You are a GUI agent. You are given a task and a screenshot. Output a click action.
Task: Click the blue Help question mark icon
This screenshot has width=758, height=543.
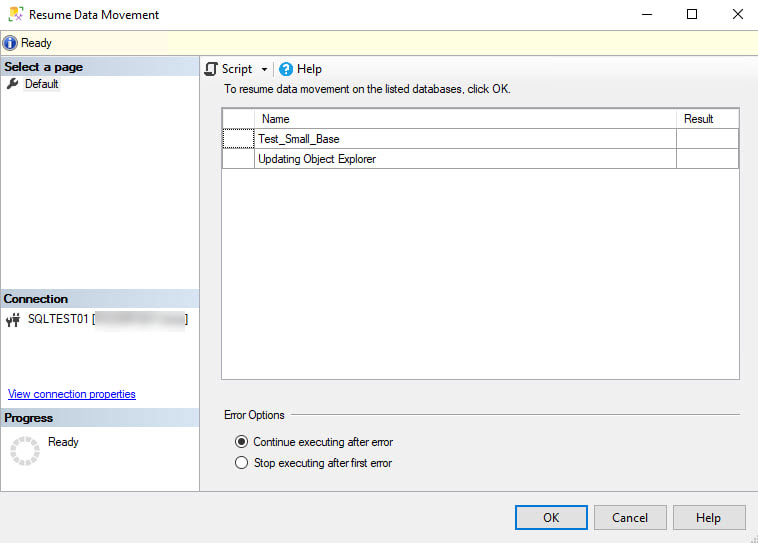[x=286, y=69]
